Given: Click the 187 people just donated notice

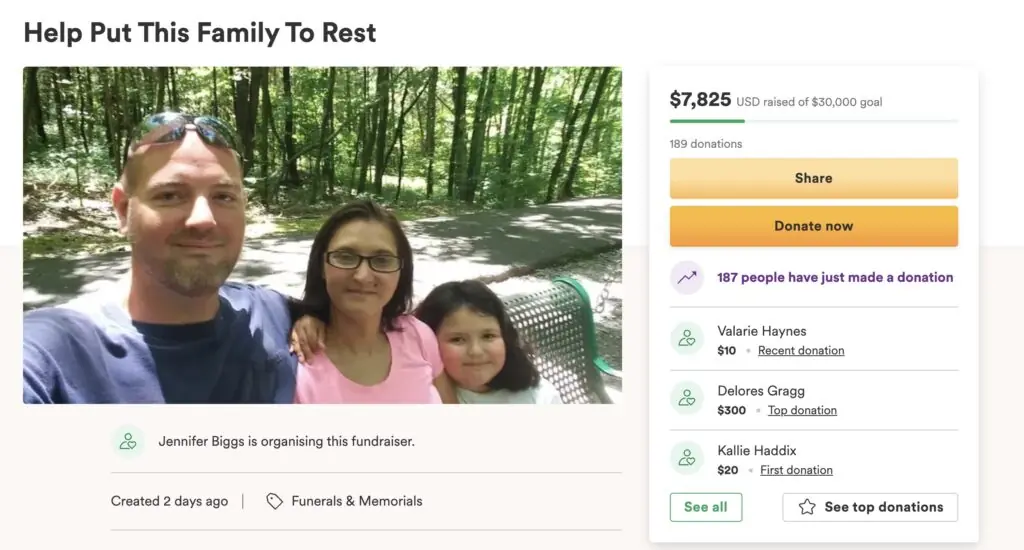Looking at the screenshot, I should click(x=835, y=278).
